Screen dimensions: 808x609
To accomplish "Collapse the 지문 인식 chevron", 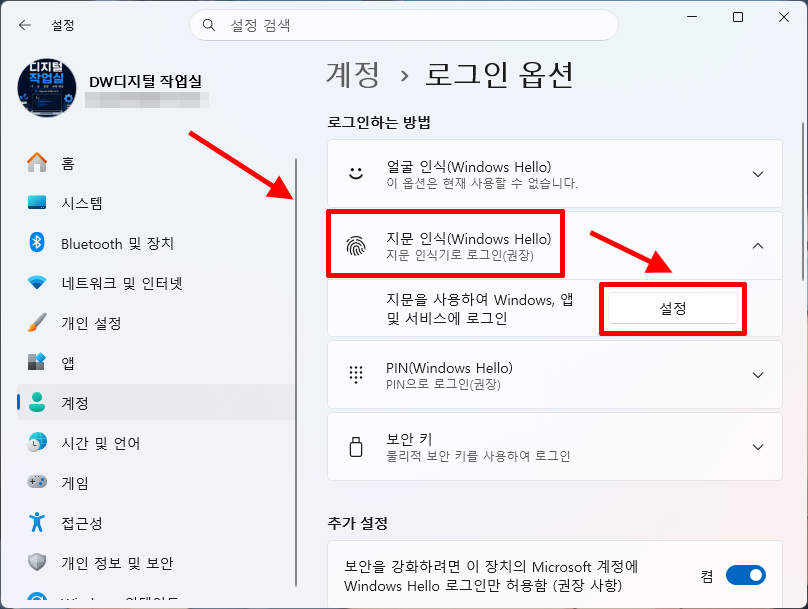I will pyautogui.click(x=758, y=246).
